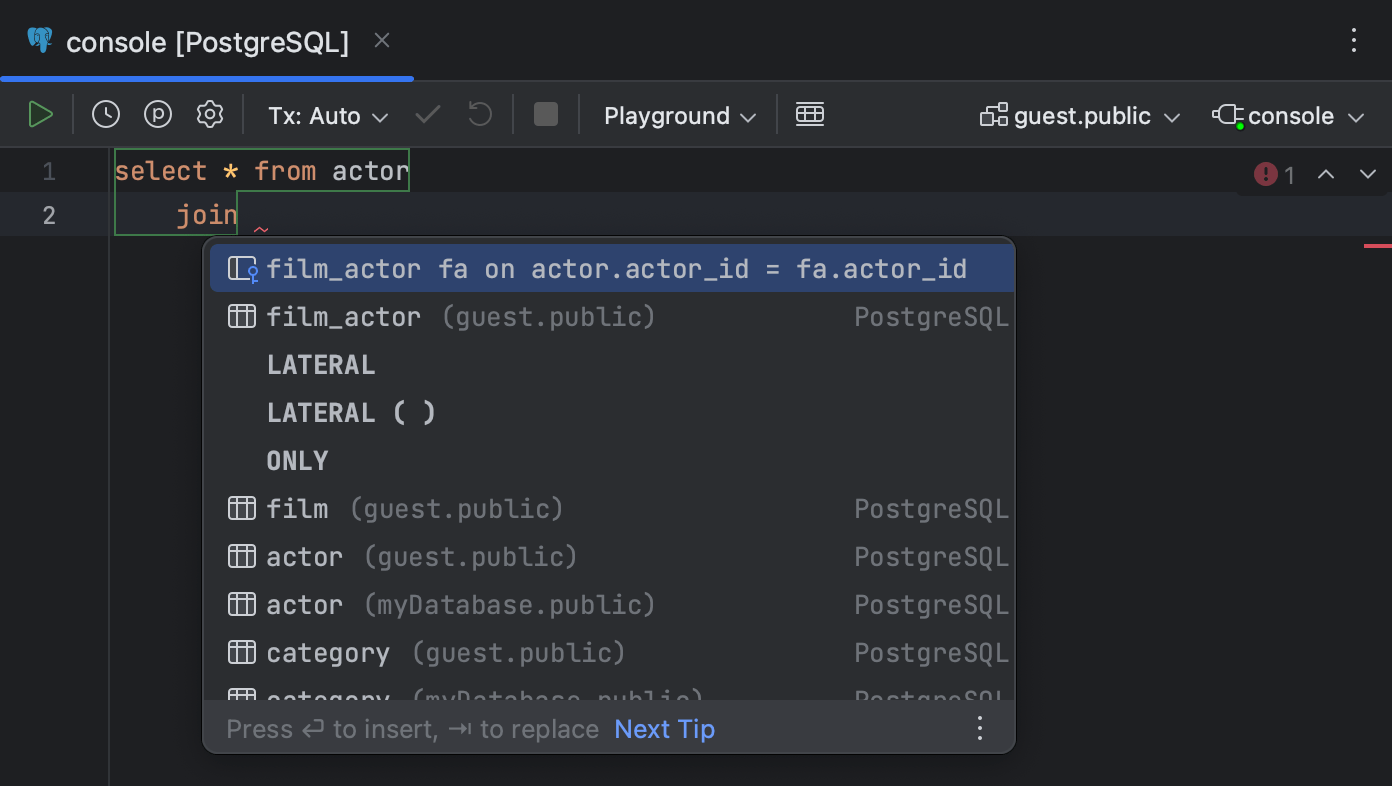1392x786 pixels.
Task: Roll back the transaction using the undo icon
Action: pyautogui.click(x=479, y=114)
